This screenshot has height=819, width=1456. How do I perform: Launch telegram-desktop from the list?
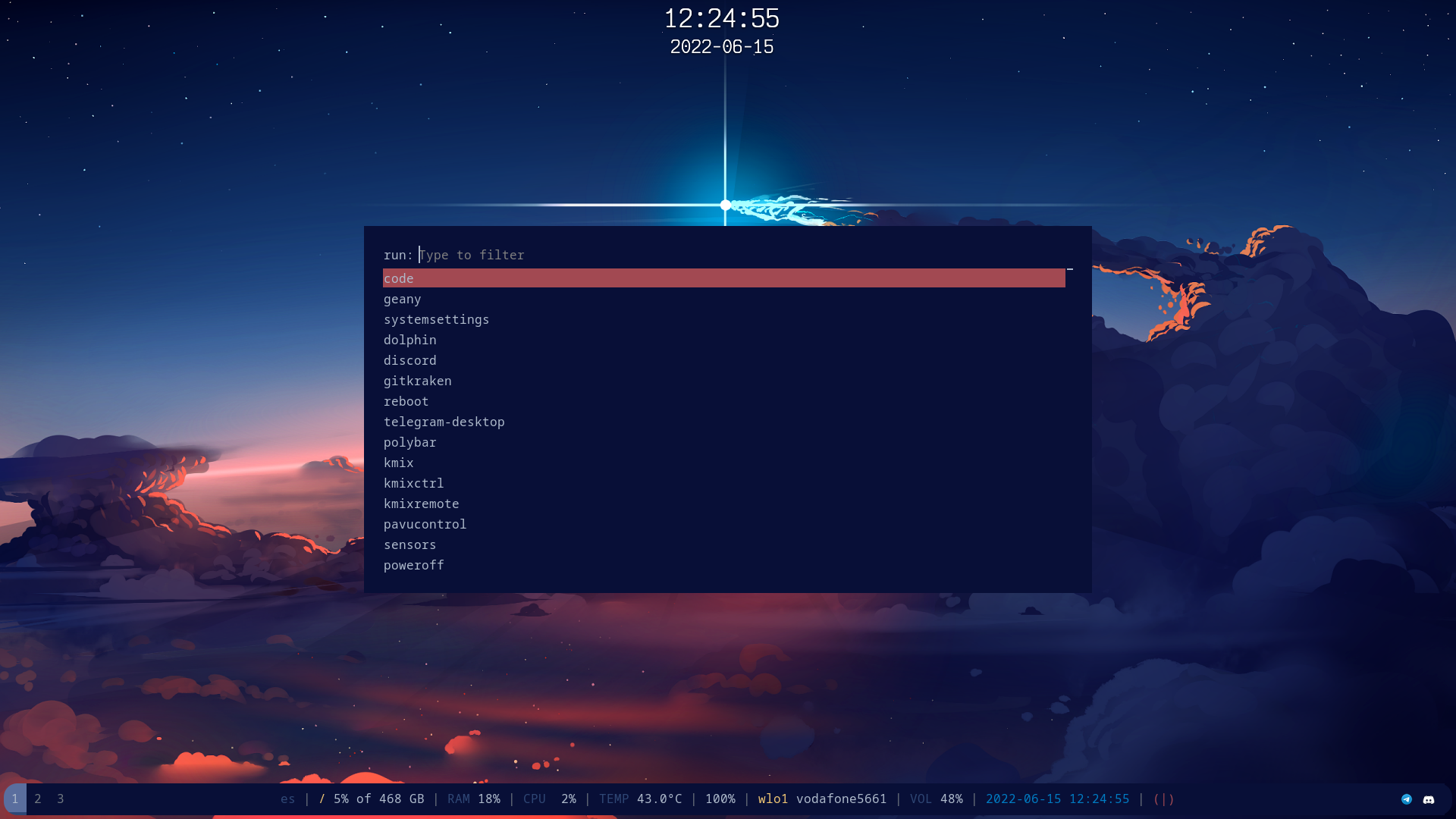click(444, 422)
